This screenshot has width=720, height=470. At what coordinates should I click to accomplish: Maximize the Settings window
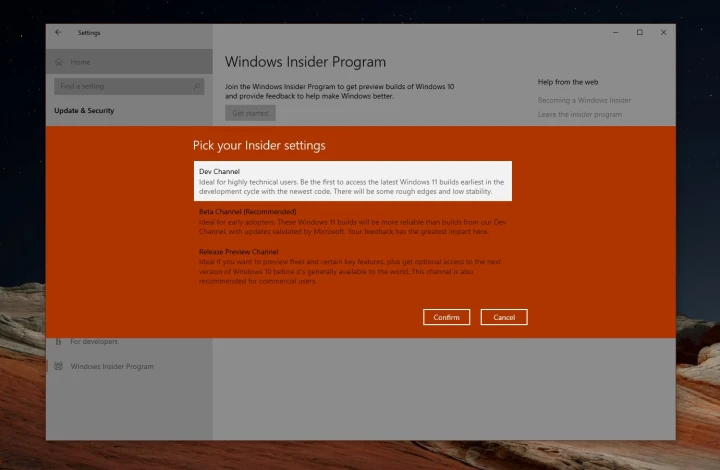(639, 33)
